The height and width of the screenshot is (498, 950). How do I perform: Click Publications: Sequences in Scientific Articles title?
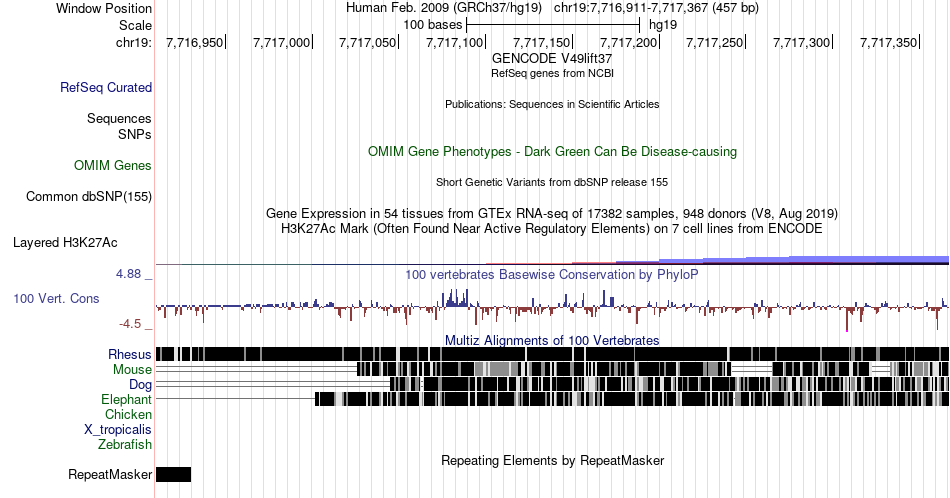(552, 104)
